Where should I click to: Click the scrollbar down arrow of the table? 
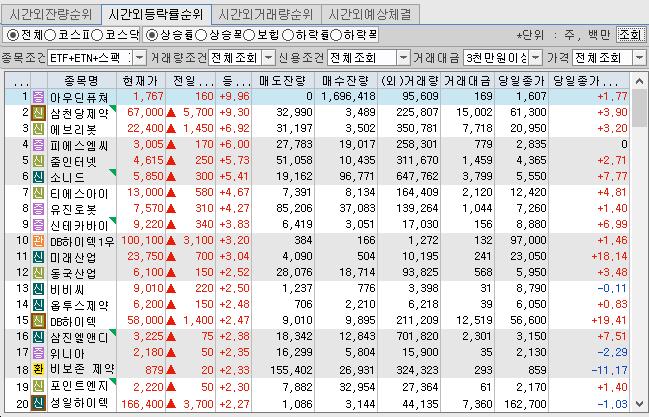(639, 404)
